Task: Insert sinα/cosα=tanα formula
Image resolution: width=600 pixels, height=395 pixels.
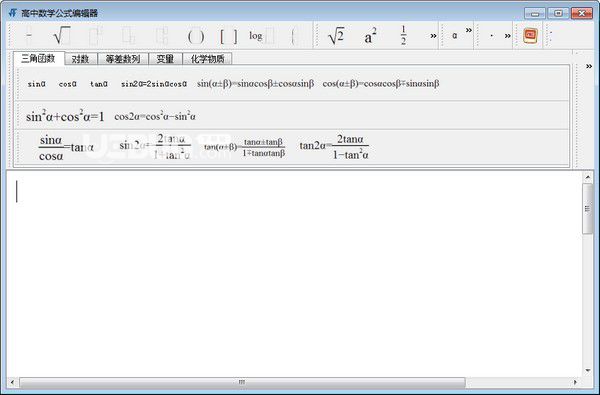Action: click(x=66, y=147)
